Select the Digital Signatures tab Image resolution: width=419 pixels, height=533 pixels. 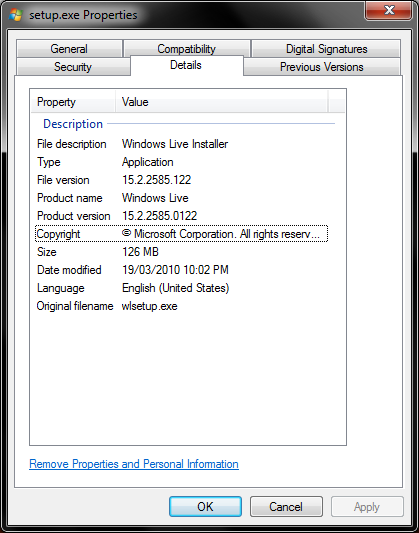coord(326,49)
